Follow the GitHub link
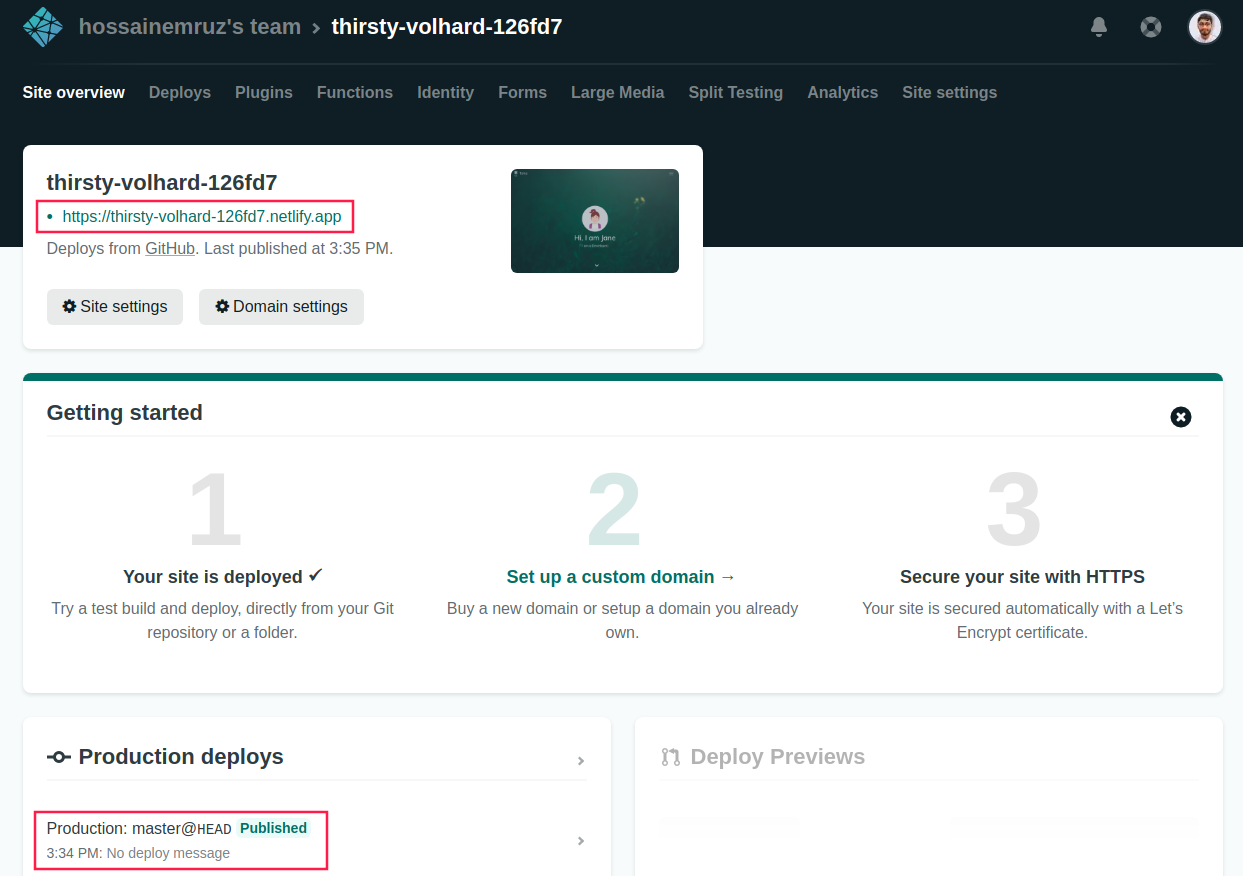The height and width of the screenshot is (876, 1243). (170, 248)
